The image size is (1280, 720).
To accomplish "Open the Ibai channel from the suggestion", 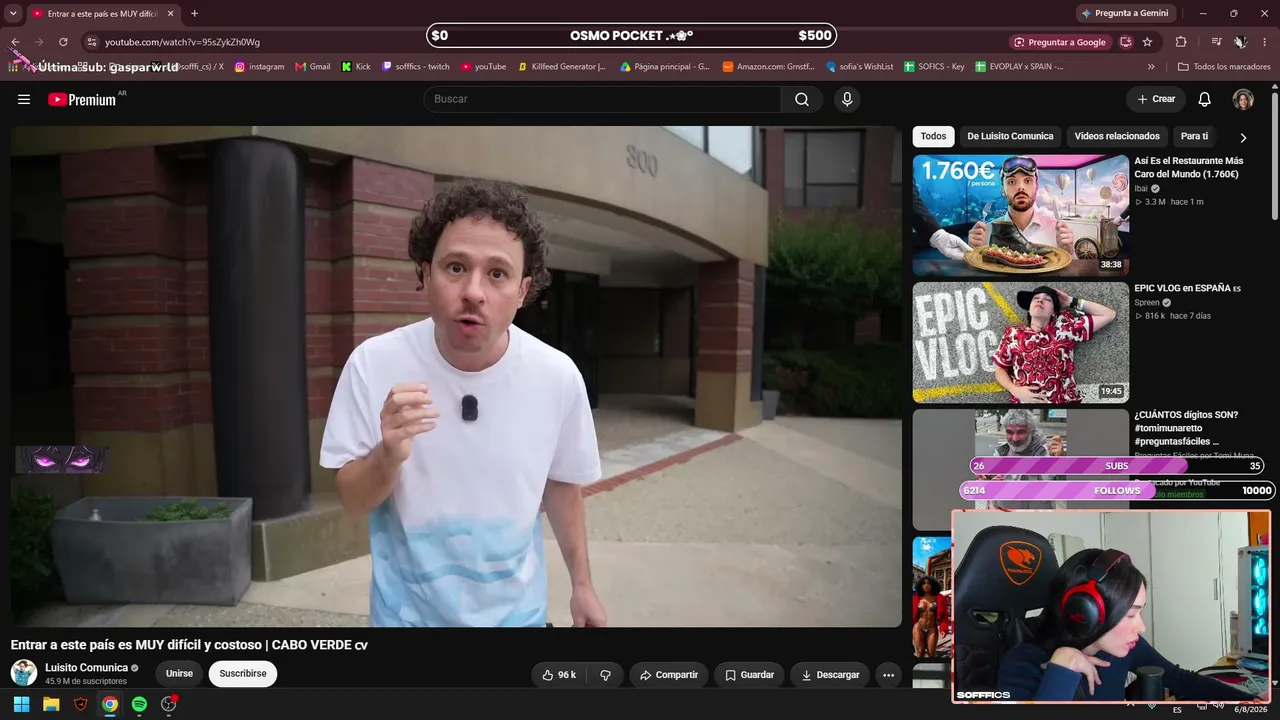I will point(1141,188).
